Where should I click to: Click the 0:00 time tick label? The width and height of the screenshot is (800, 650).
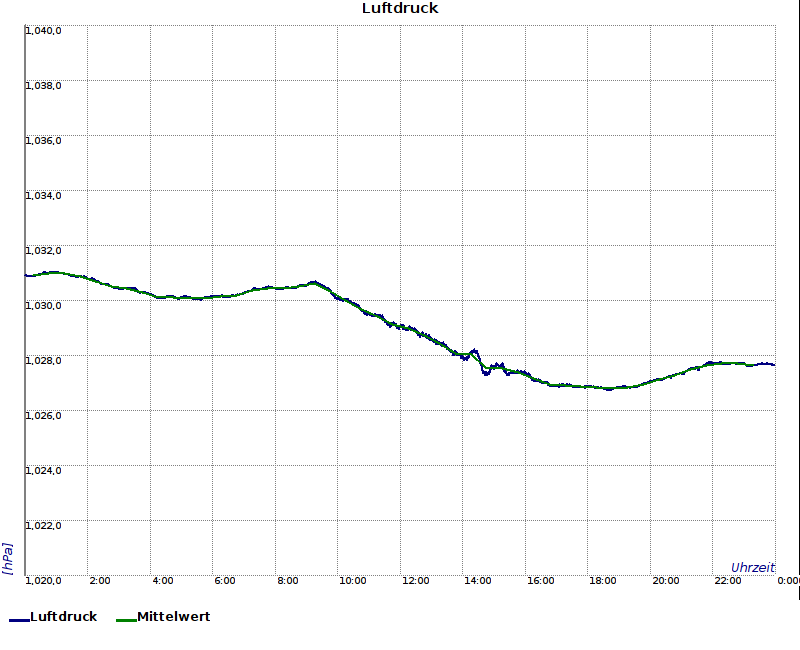(x=788, y=581)
